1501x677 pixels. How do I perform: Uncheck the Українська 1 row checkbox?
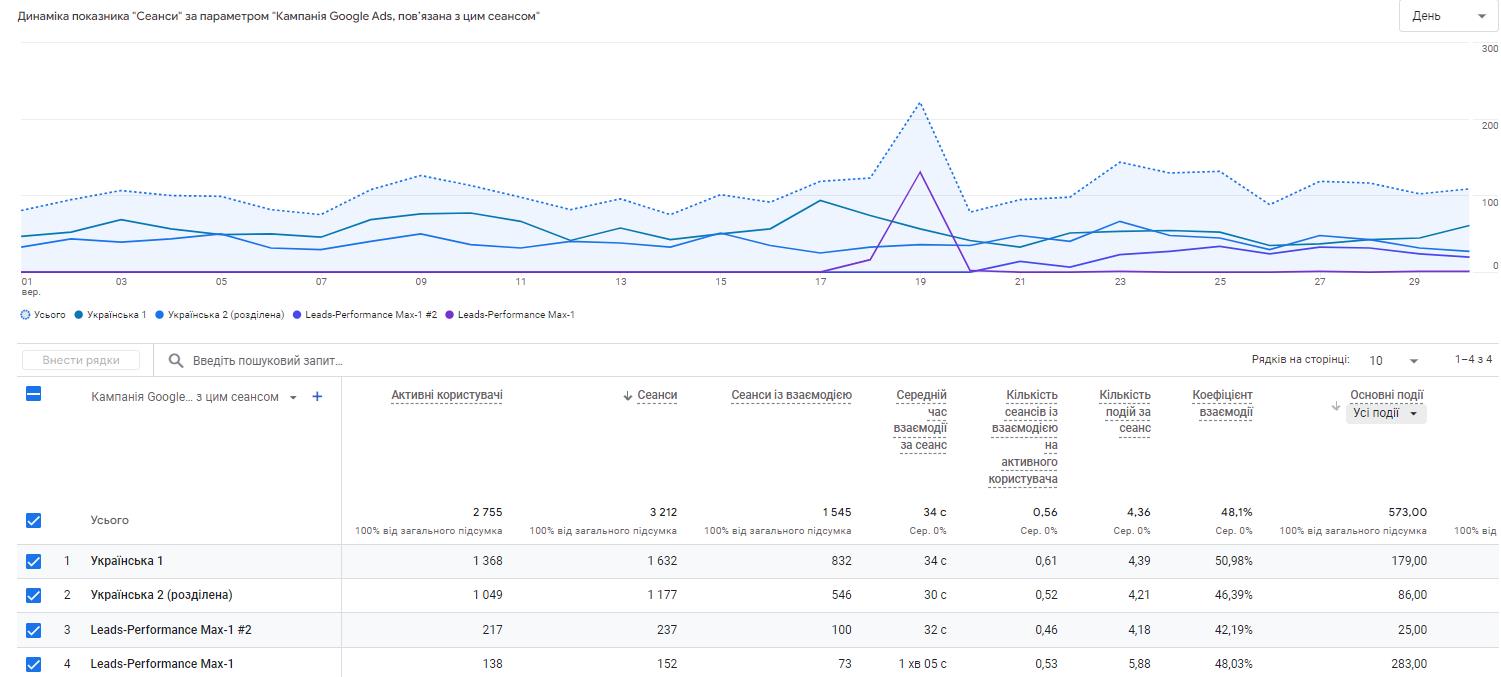tap(33, 561)
